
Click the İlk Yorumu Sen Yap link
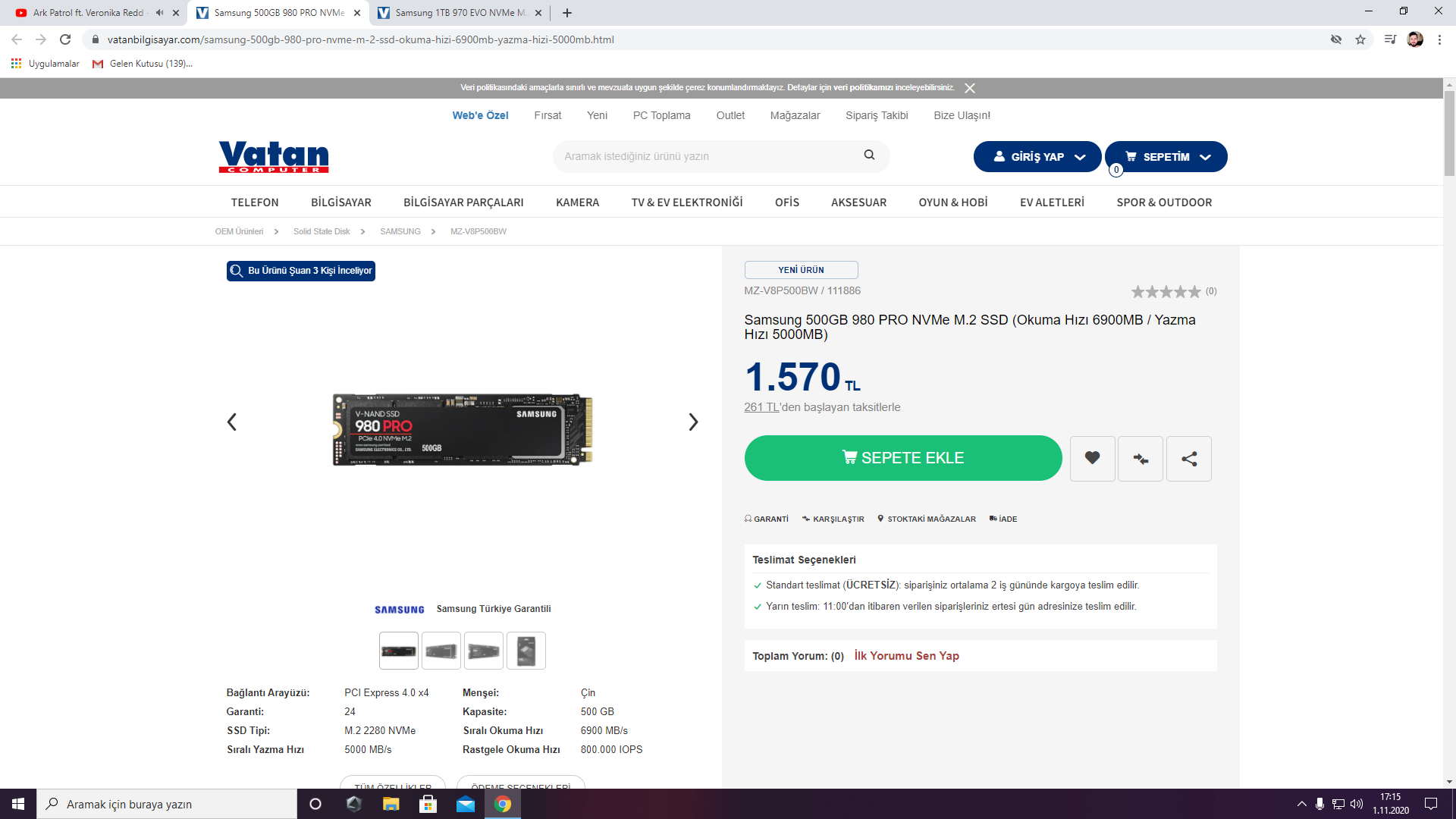(x=906, y=656)
